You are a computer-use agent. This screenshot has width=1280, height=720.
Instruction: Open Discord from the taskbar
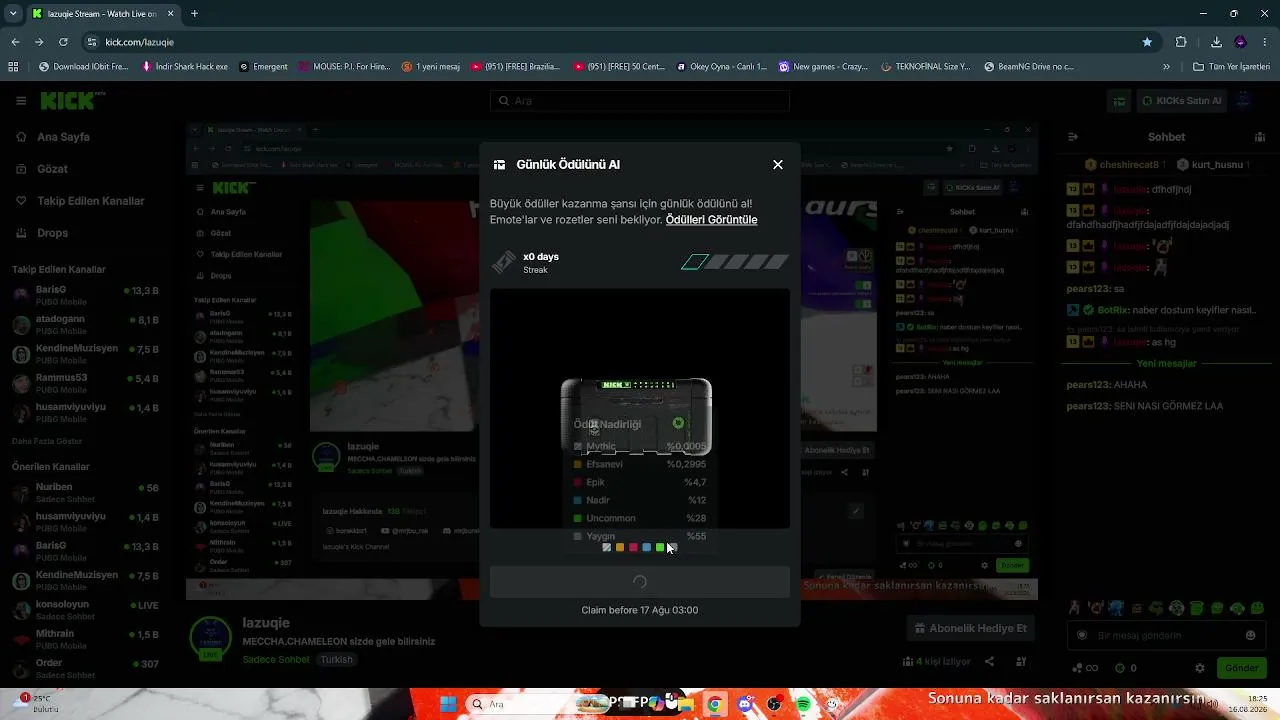click(x=745, y=704)
